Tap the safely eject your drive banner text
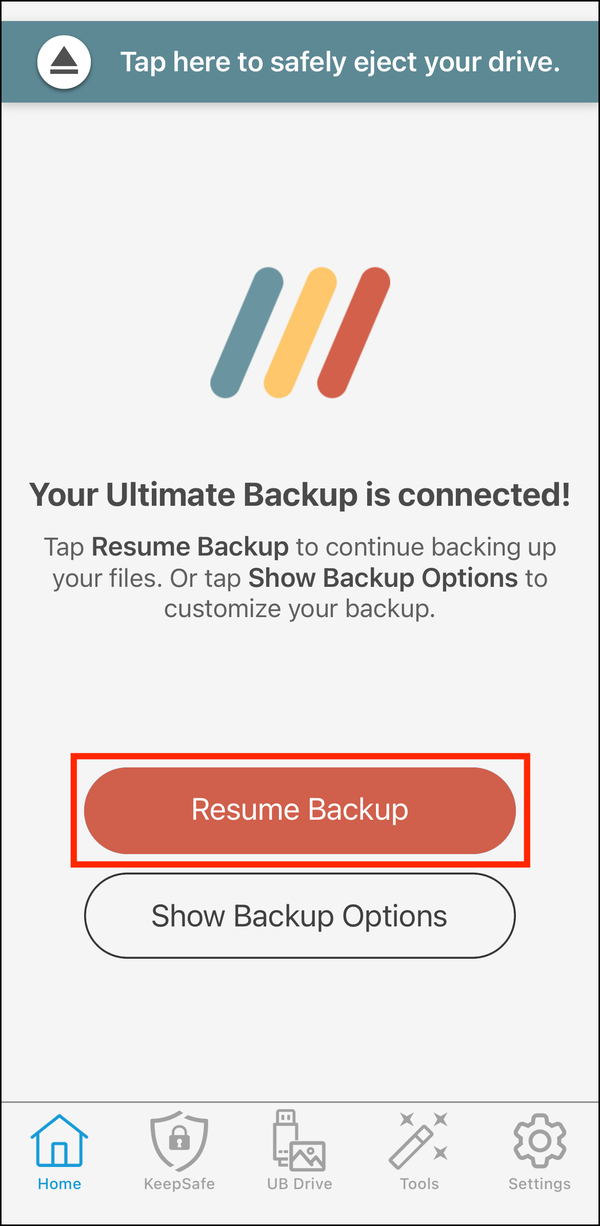 340,62
